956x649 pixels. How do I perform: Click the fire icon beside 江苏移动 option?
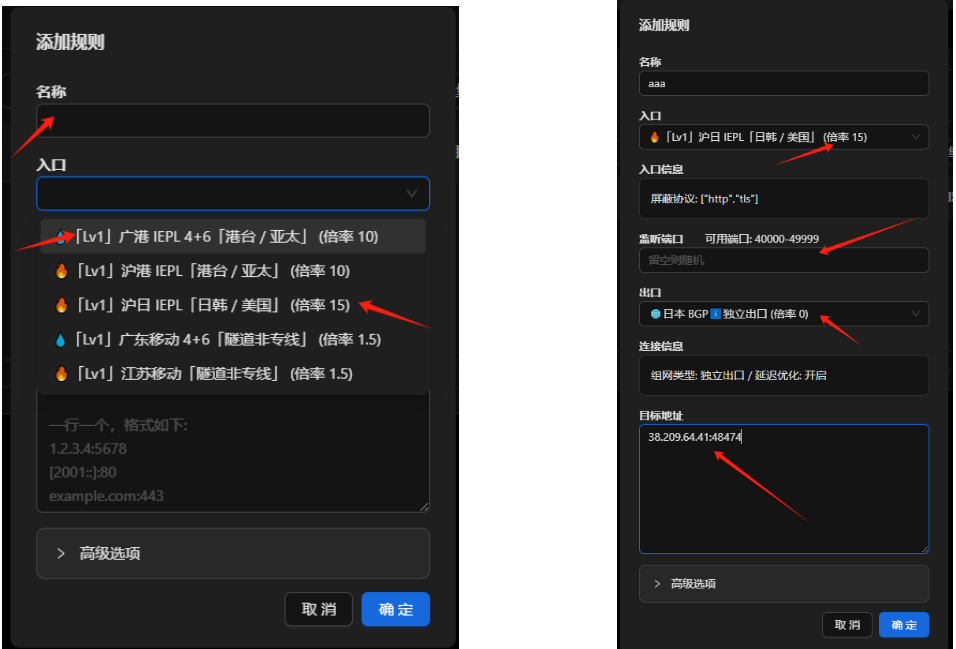click(x=62, y=373)
